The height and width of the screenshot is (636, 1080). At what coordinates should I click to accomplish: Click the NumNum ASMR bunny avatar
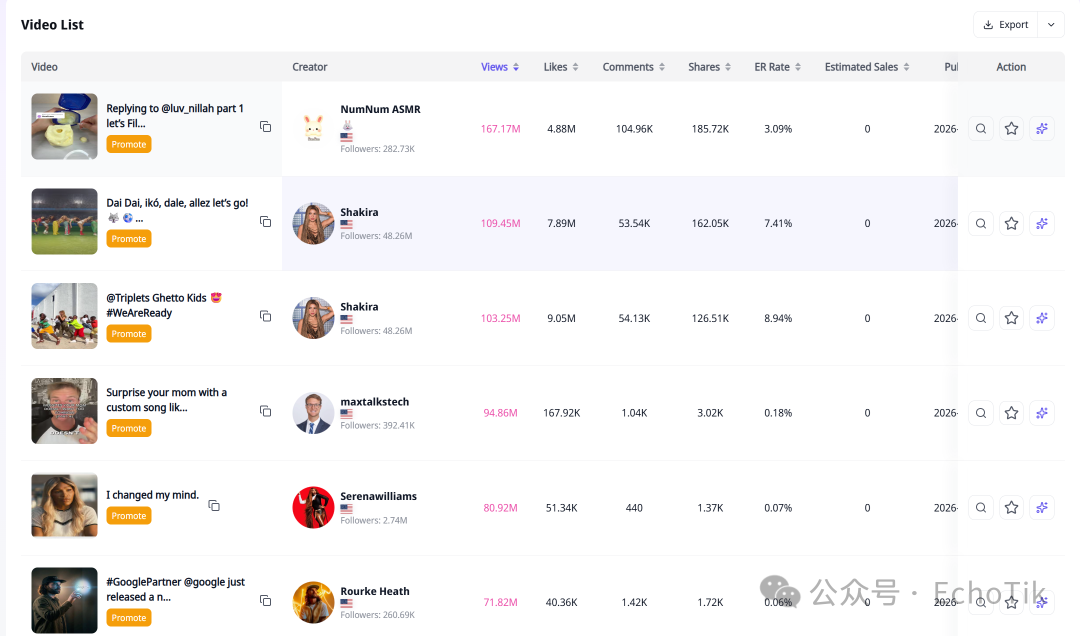[313, 129]
